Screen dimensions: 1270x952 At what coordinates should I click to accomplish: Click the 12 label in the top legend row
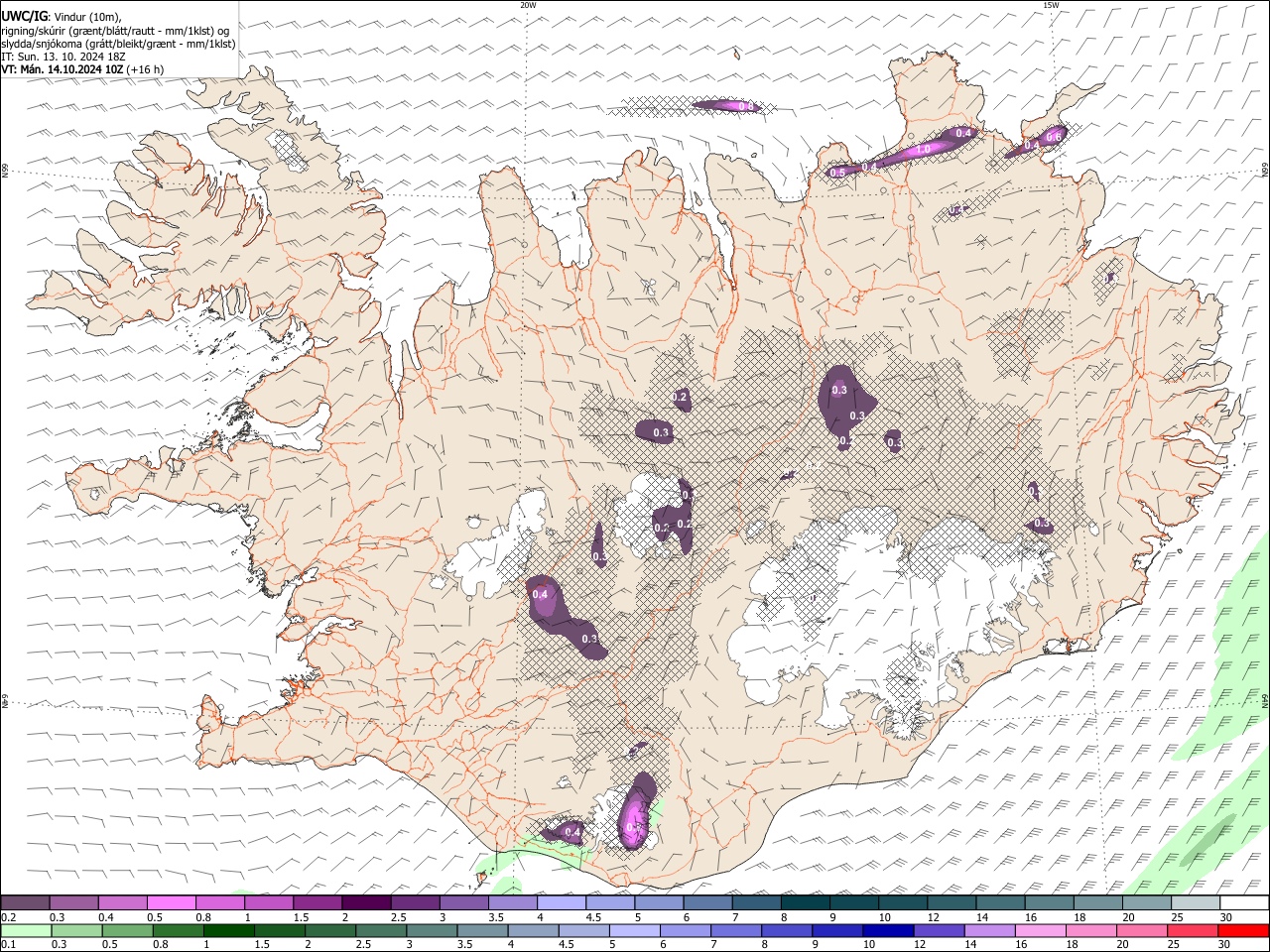(933, 917)
